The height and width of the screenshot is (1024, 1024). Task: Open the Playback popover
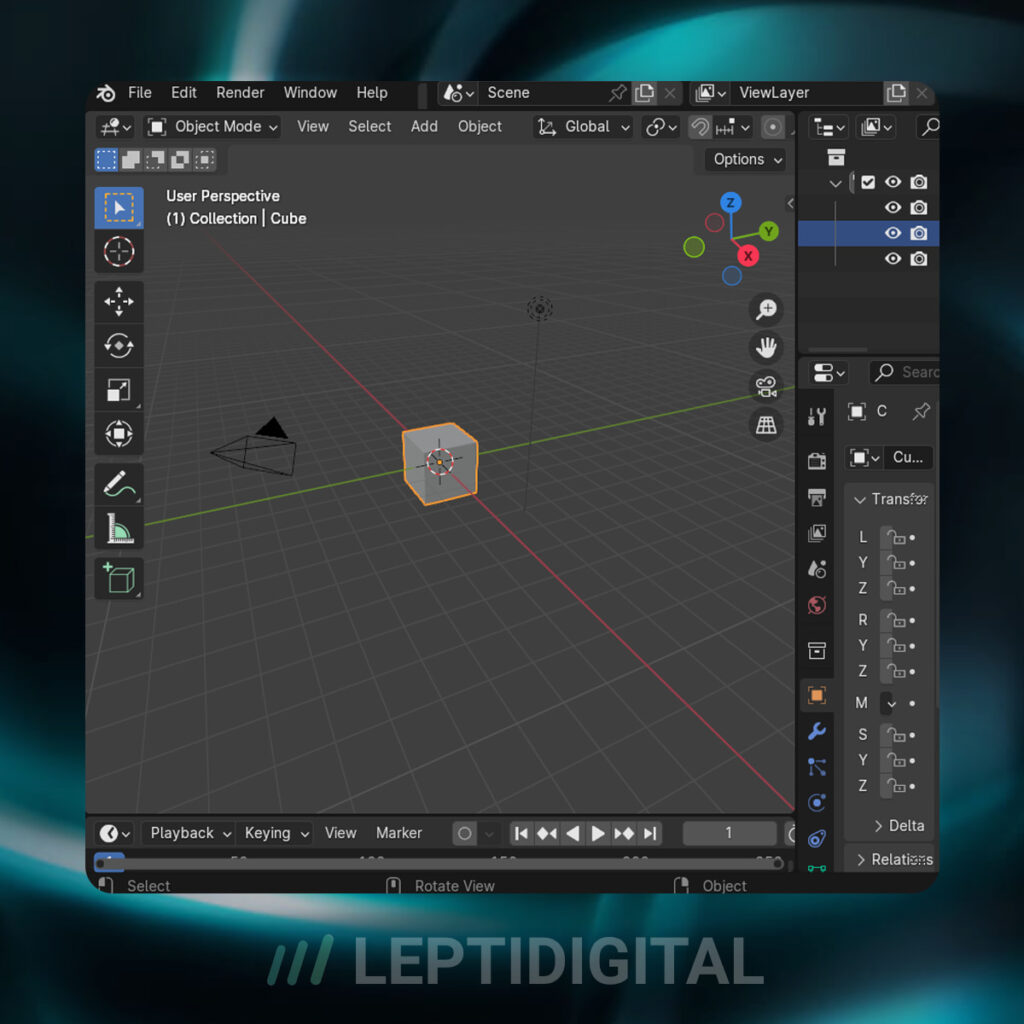pyautogui.click(x=190, y=833)
